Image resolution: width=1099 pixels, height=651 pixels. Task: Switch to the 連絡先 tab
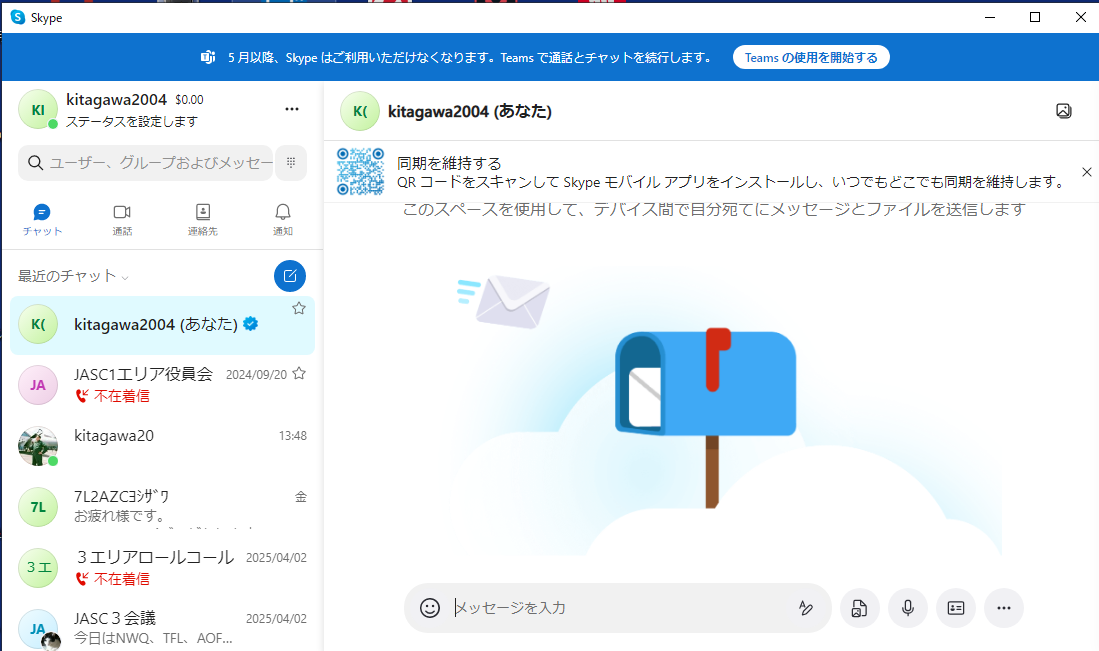[203, 219]
